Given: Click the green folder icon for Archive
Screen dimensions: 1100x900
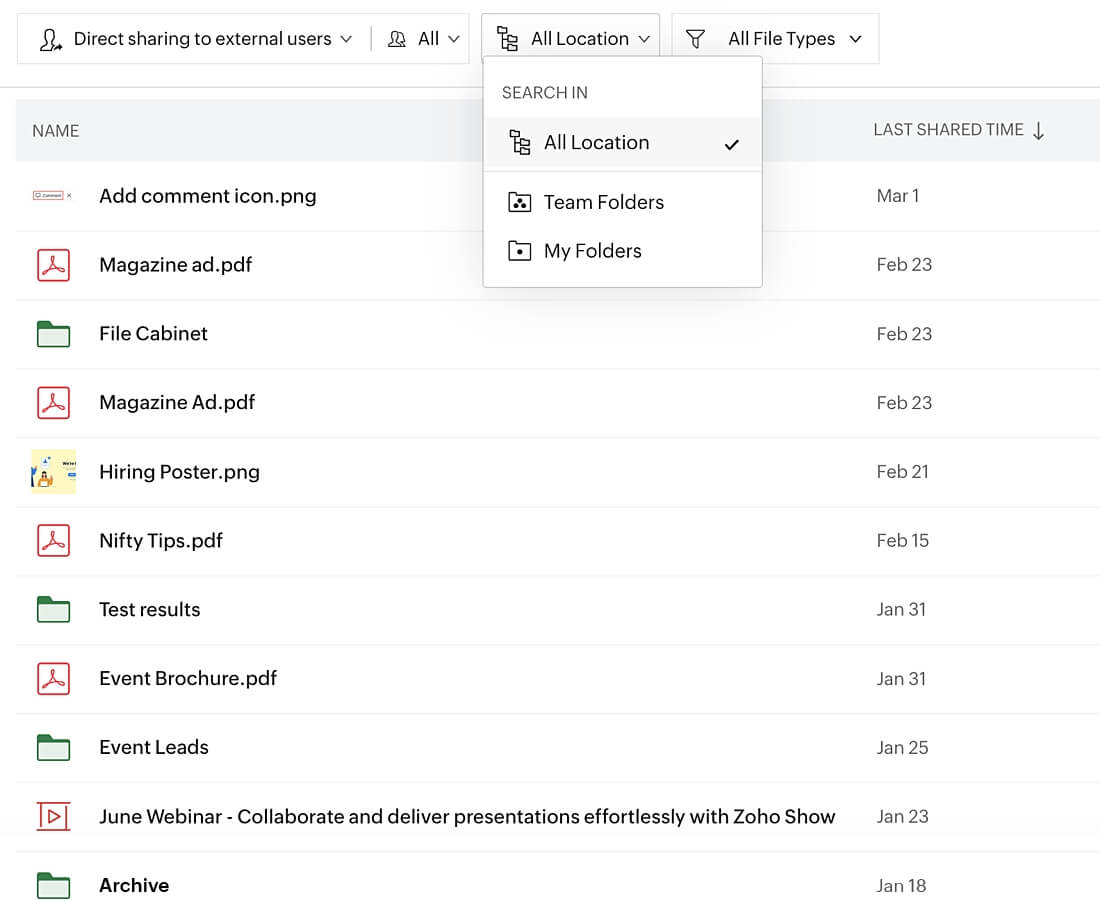Looking at the screenshot, I should (x=53, y=886).
